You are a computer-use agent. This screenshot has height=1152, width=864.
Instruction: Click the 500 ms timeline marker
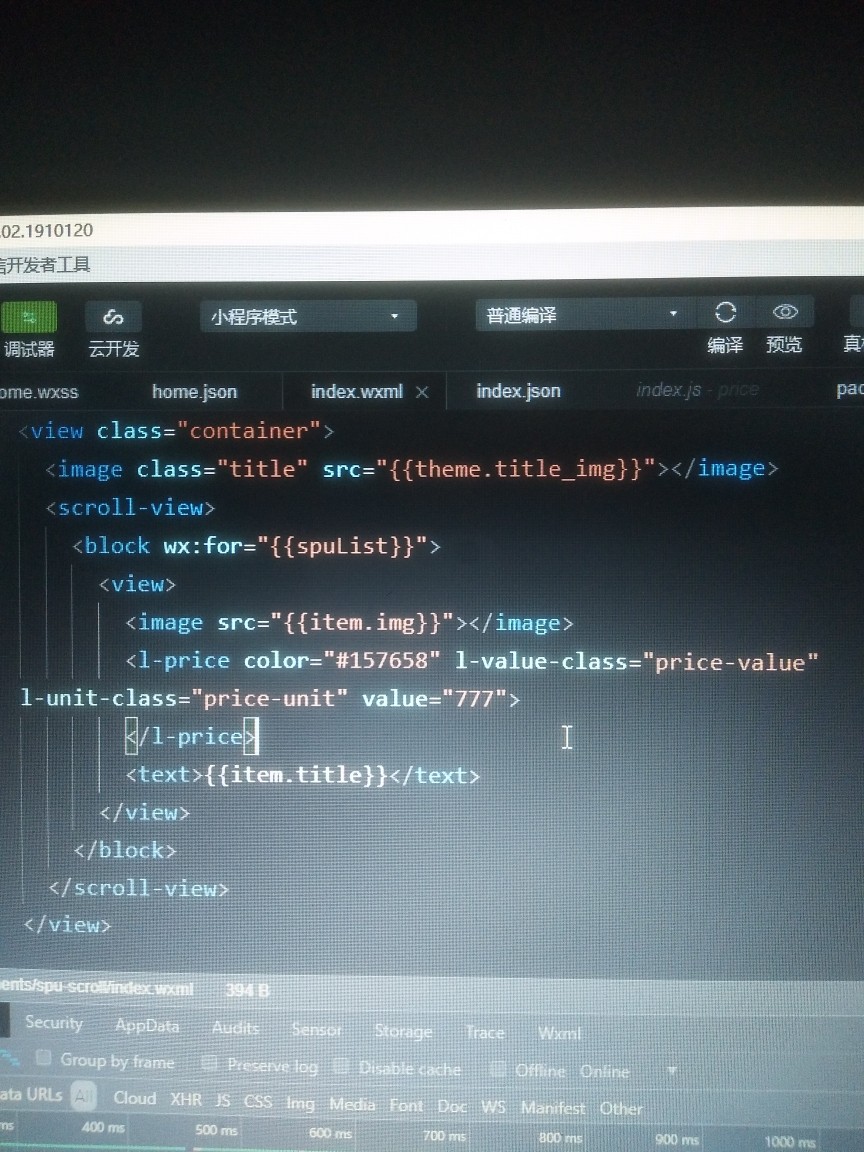click(216, 1129)
